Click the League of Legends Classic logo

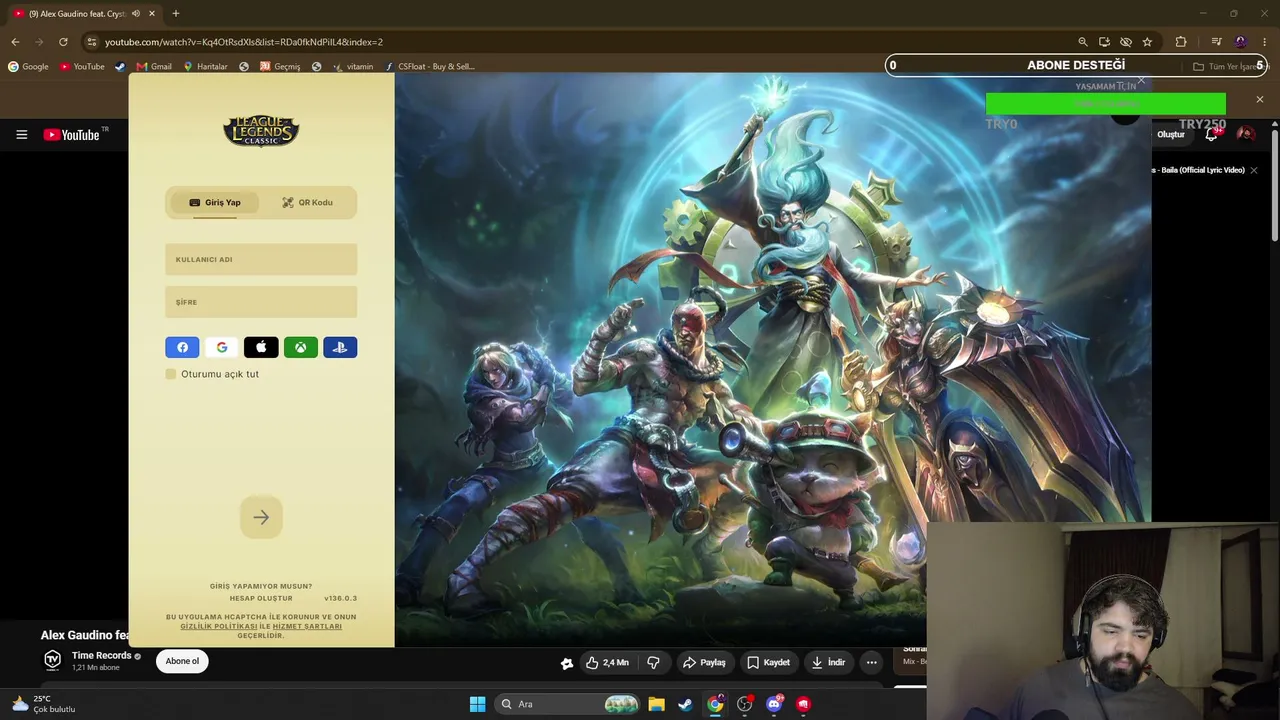coord(261,130)
